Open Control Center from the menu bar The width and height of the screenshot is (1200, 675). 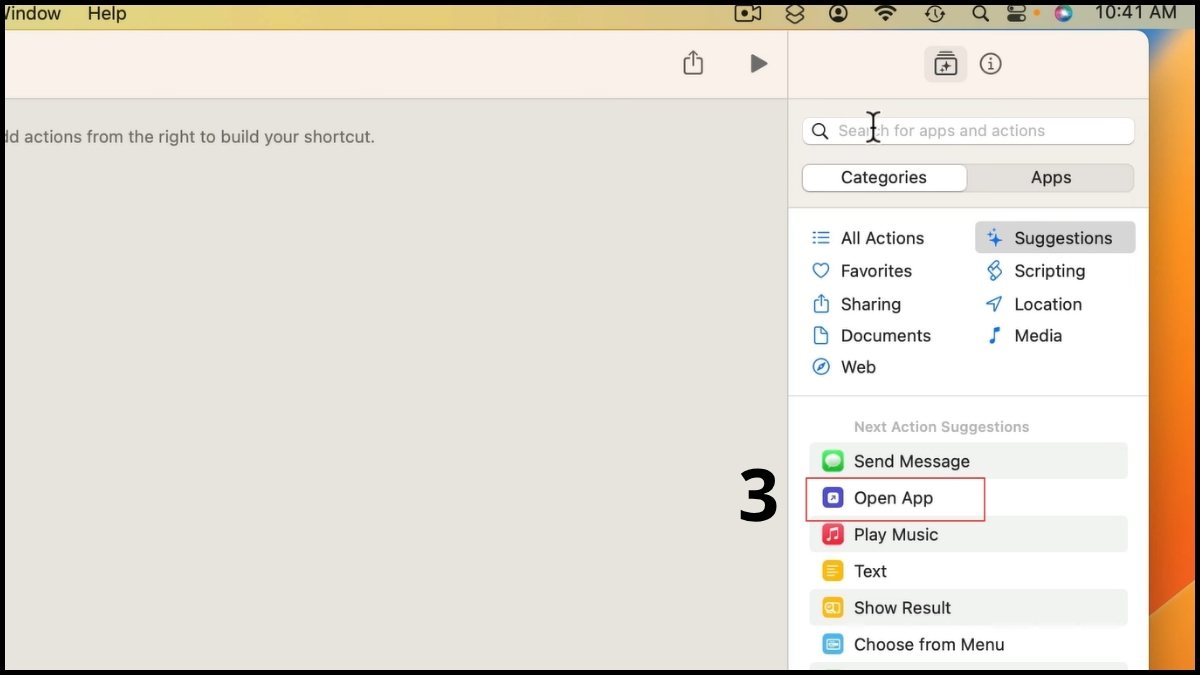pyautogui.click(x=1016, y=14)
